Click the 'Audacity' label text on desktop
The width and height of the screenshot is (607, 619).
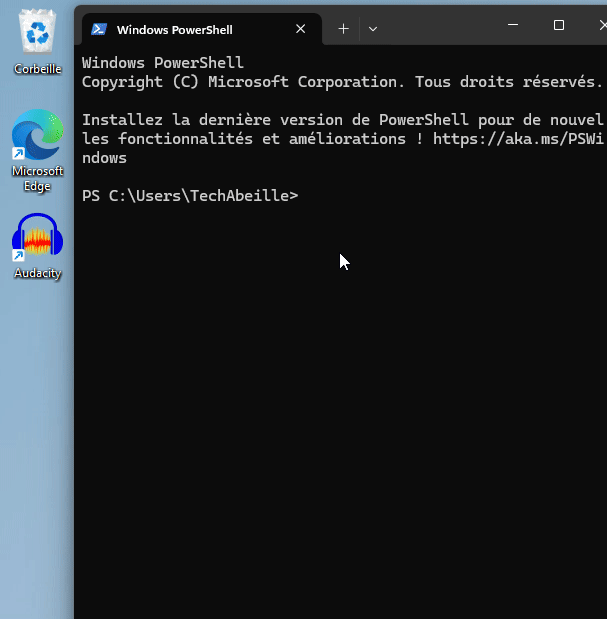point(37,273)
